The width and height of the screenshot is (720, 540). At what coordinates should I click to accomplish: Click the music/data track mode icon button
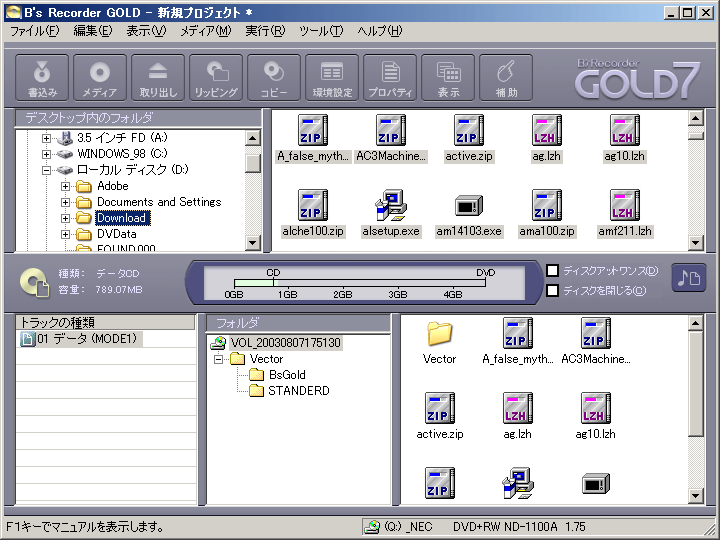[688, 278]
